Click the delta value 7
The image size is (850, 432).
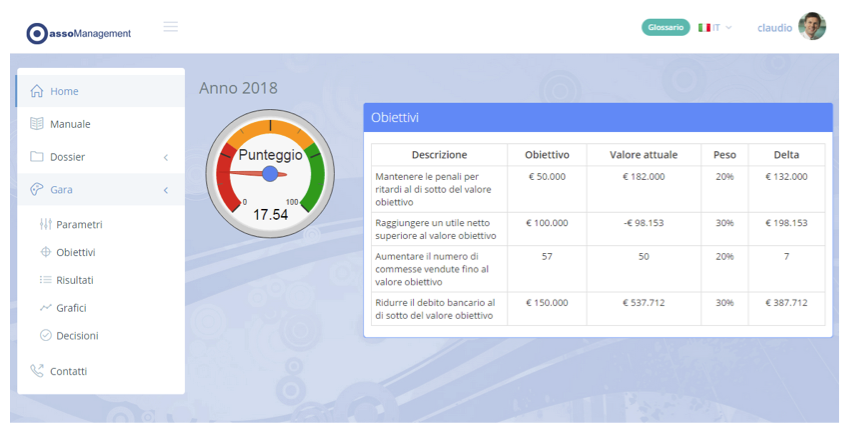(x=787, y=256)
